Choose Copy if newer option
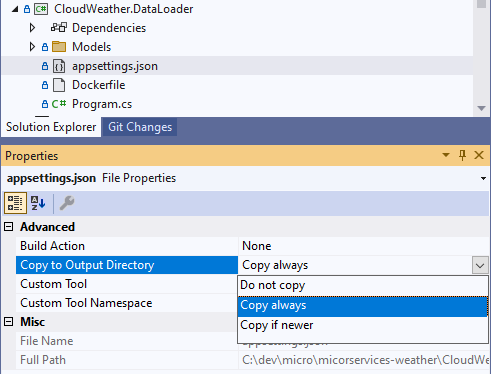 coord(362,325)
